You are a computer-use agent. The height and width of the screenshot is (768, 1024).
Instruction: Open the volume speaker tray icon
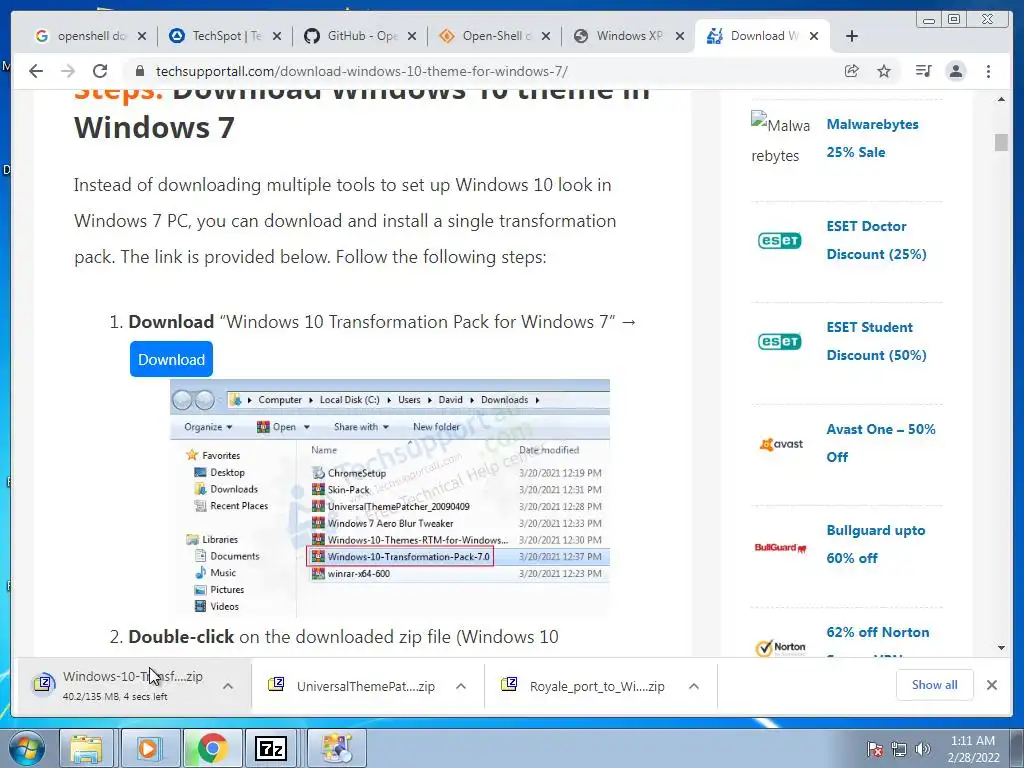[x=923, y=749]
